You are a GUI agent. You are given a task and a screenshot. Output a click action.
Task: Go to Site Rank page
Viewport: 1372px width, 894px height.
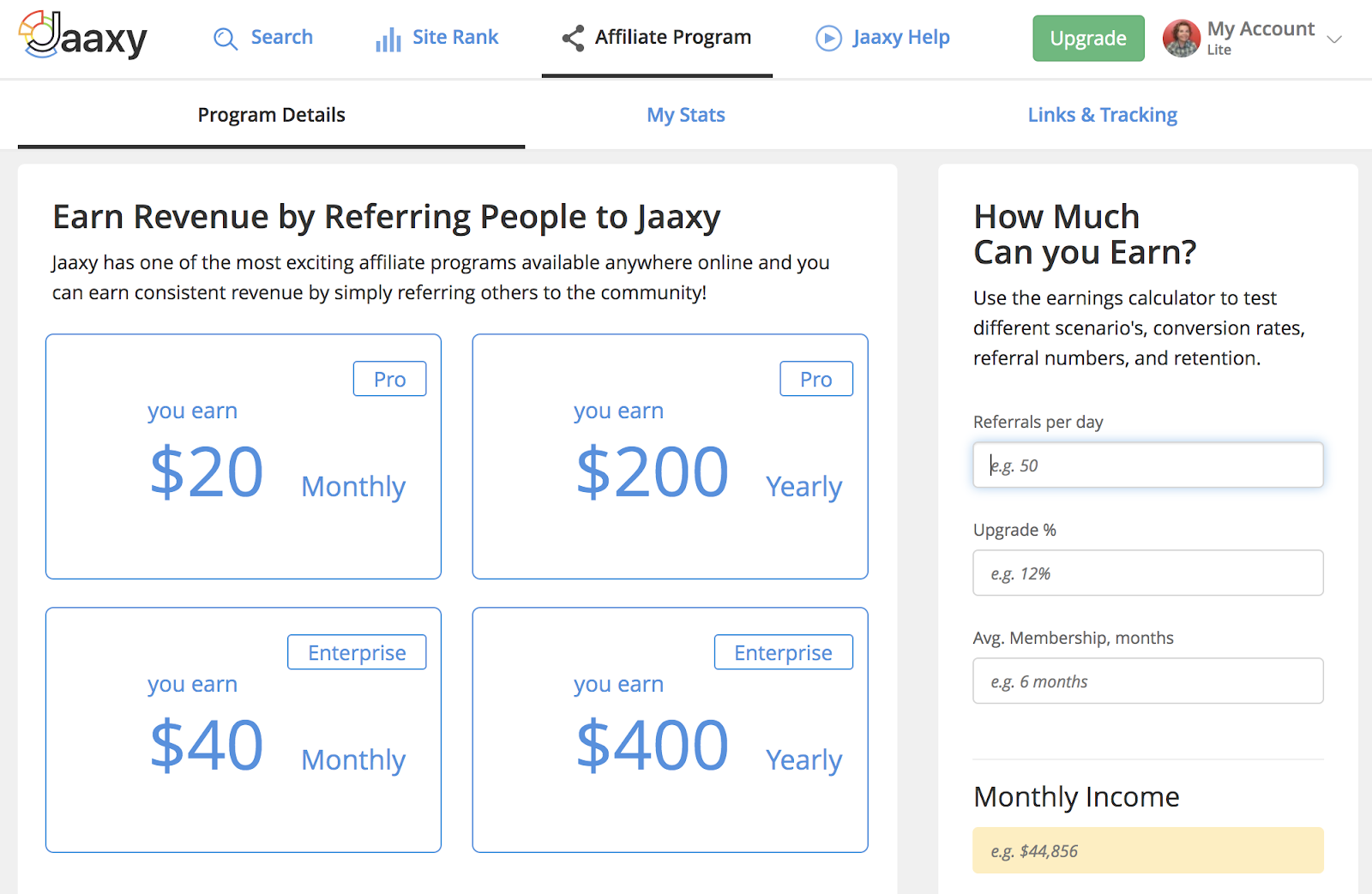coord(454,38)
